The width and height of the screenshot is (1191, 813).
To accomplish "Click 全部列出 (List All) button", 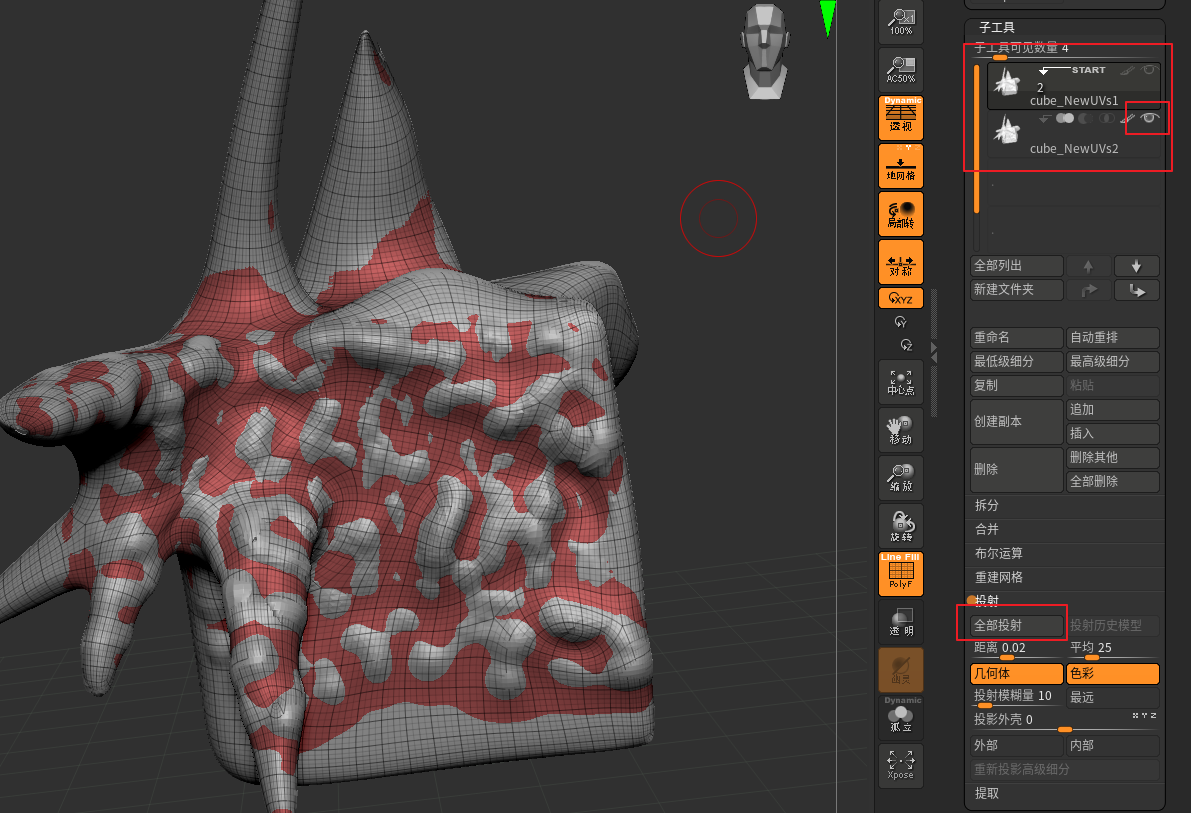I will (x=1017, y=266).
